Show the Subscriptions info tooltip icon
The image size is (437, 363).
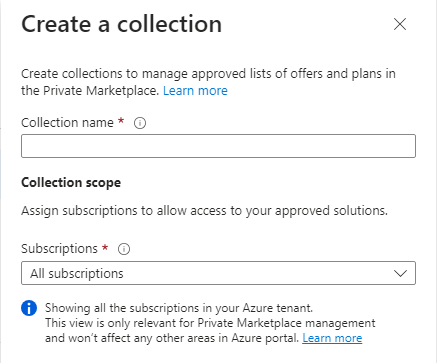tap(124, 249)
